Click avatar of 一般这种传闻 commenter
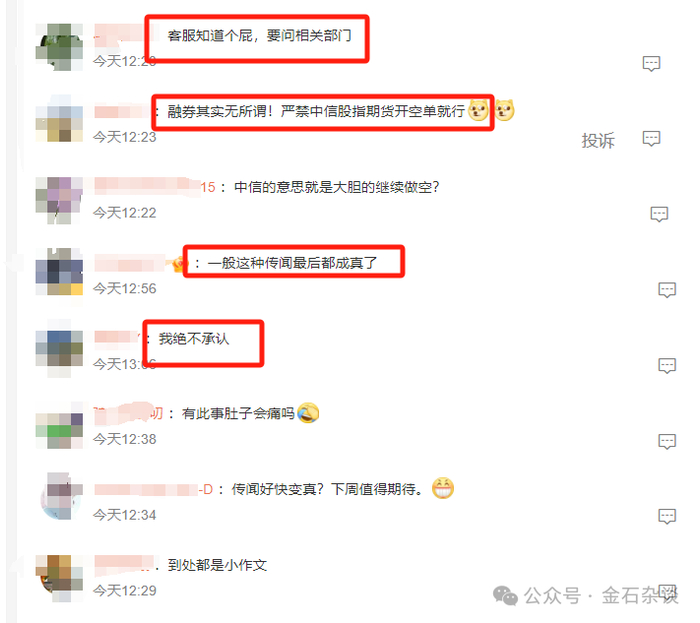 point(59,271)
